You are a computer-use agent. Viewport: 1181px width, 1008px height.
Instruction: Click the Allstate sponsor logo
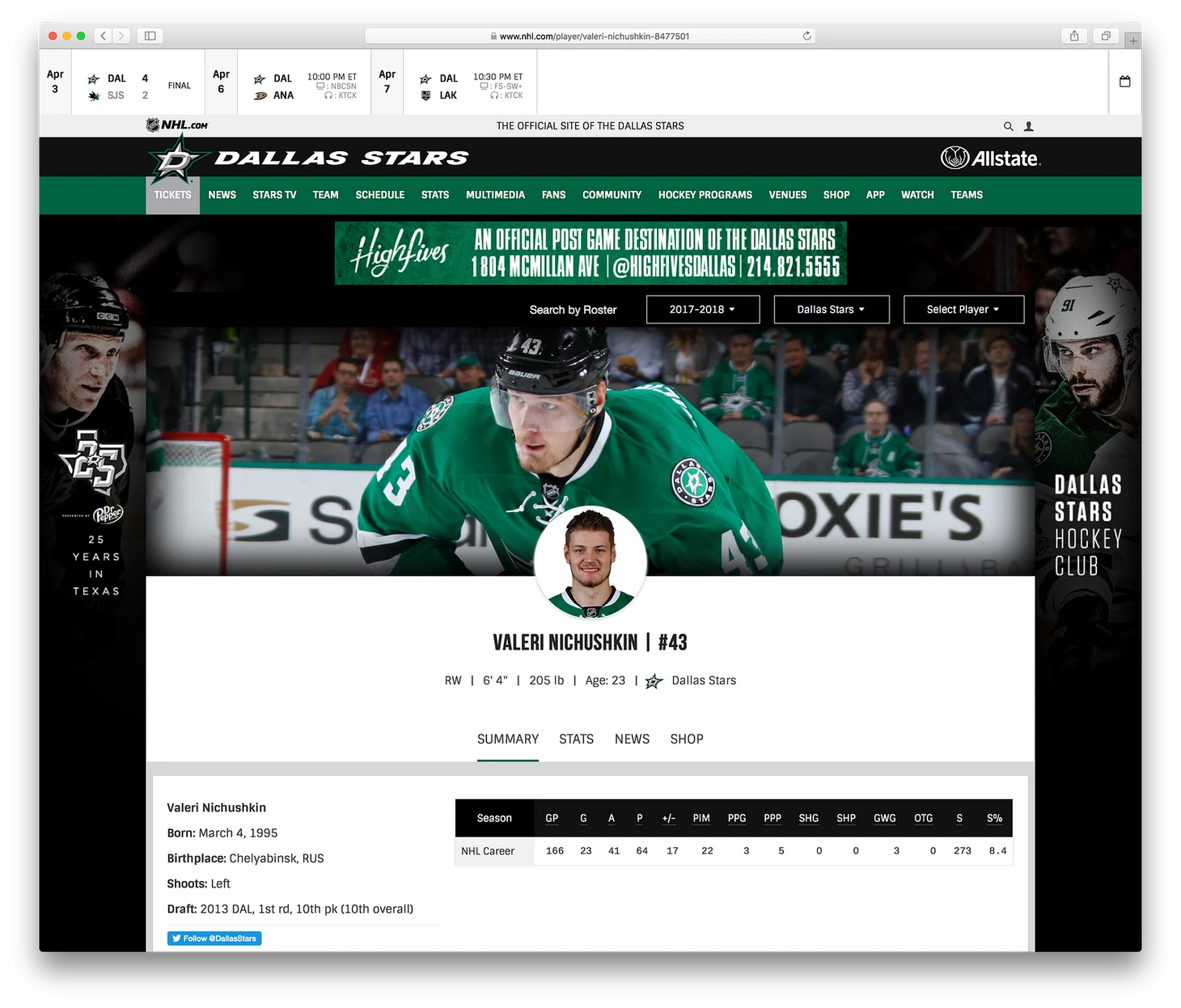click(990, 158)
